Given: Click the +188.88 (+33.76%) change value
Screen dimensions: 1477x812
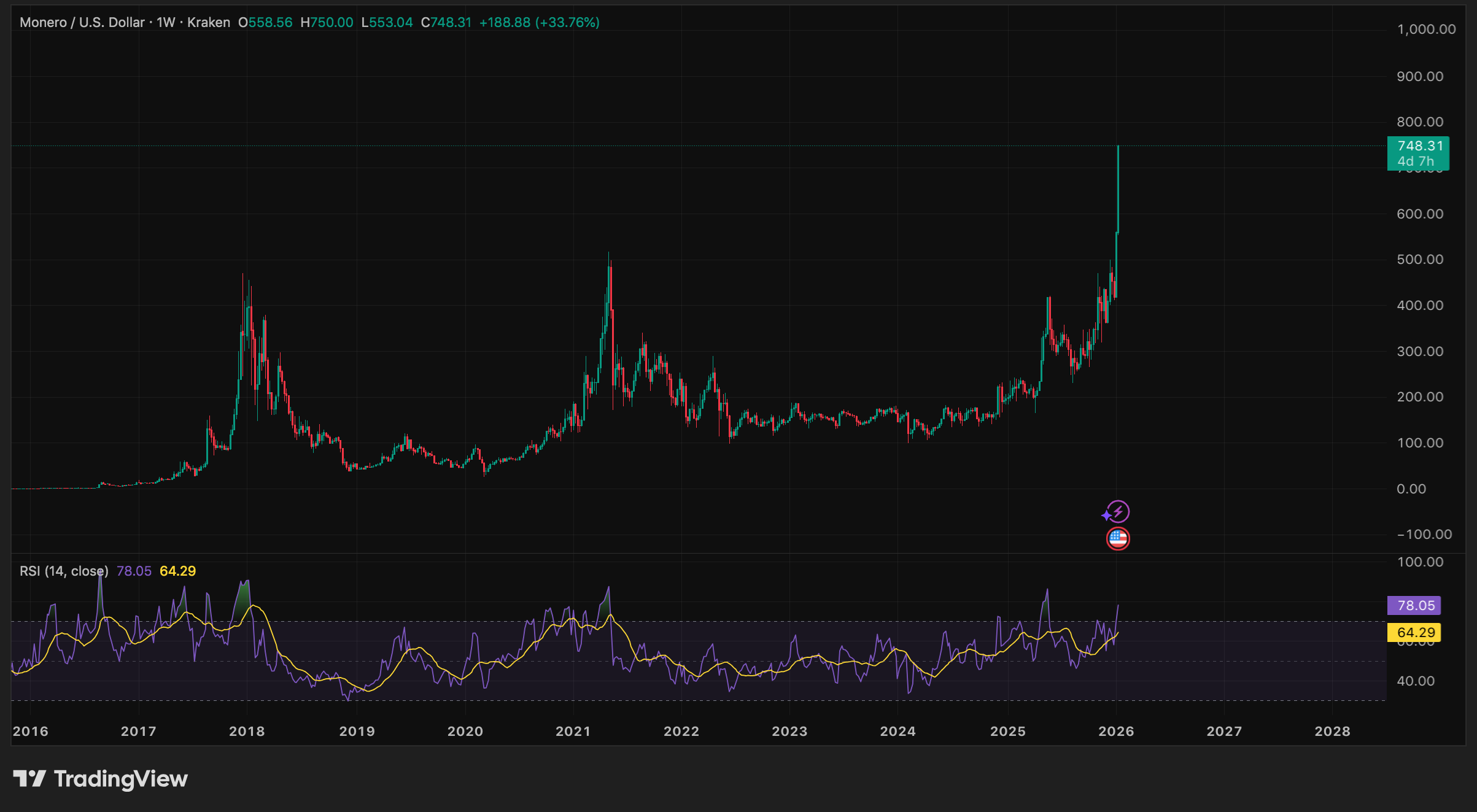Looking at the screenshot, I should [539, 23].
